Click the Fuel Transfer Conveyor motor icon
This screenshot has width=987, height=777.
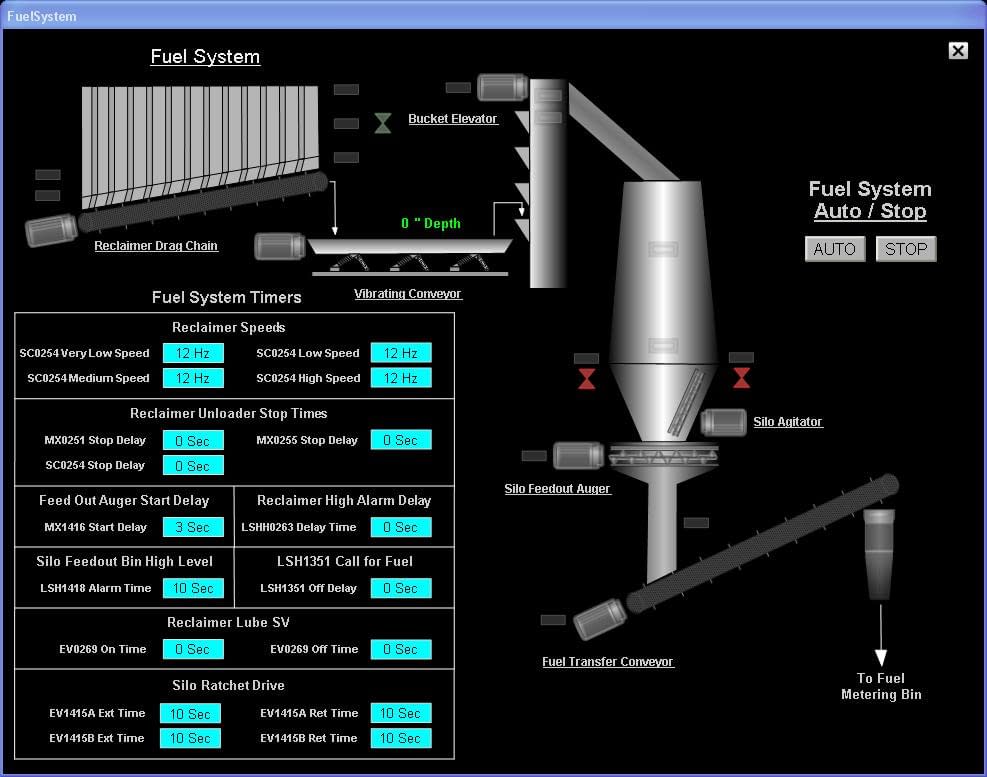pos(601,620)
